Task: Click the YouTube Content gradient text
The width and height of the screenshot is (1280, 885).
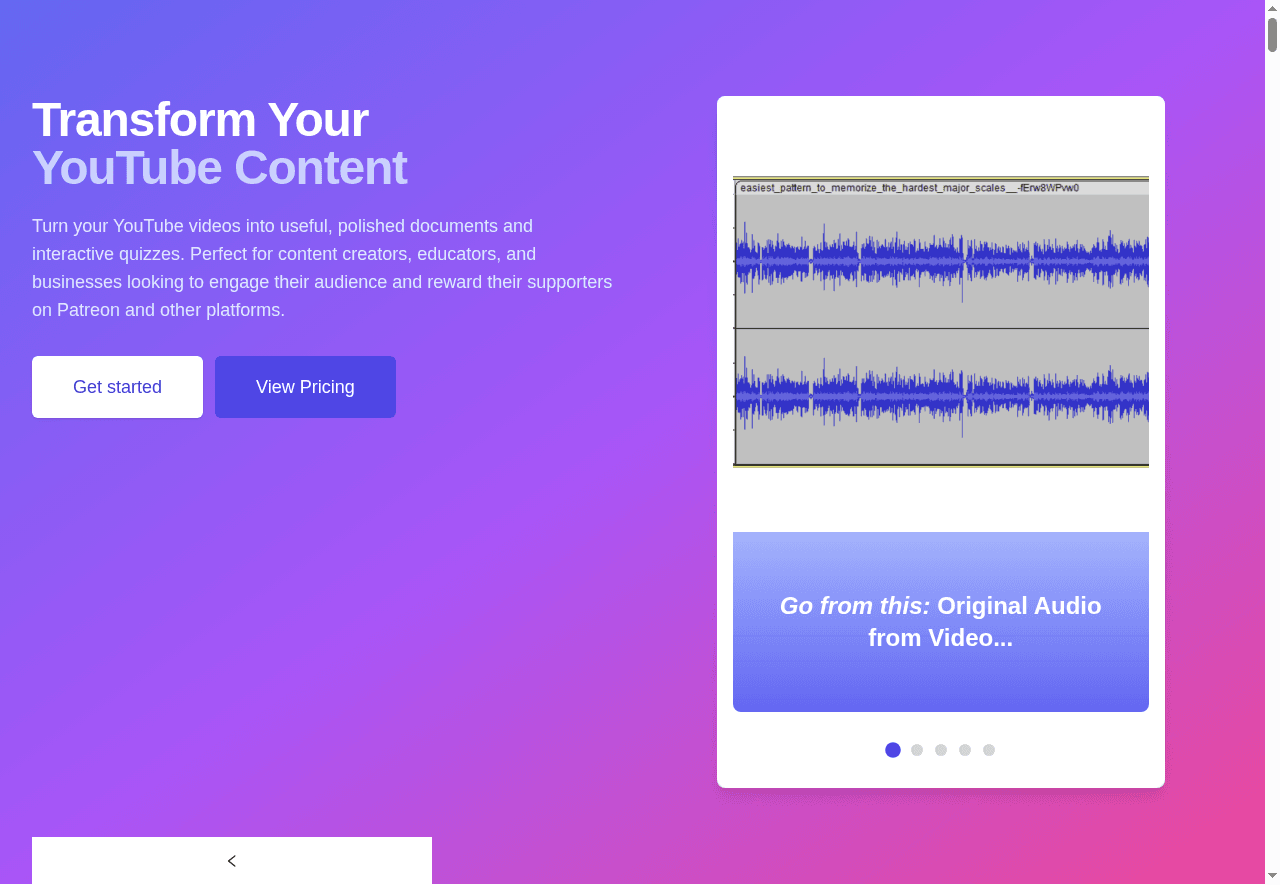Action: coord(219,168)
